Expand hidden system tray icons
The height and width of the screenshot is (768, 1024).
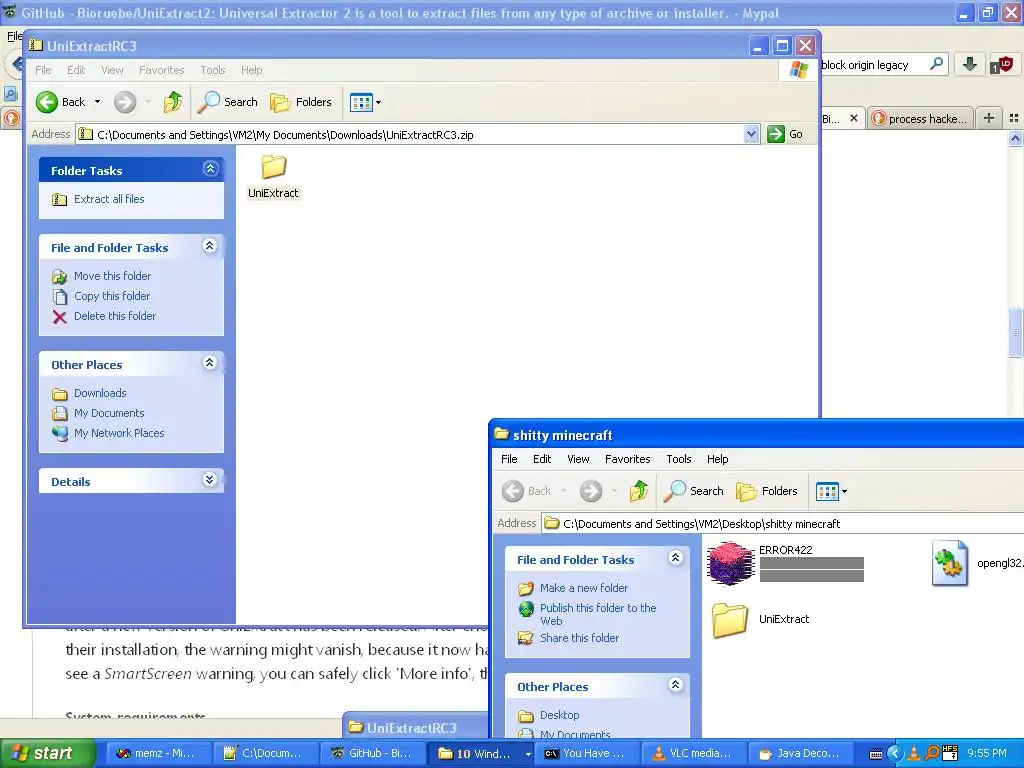tap(895, 754)
